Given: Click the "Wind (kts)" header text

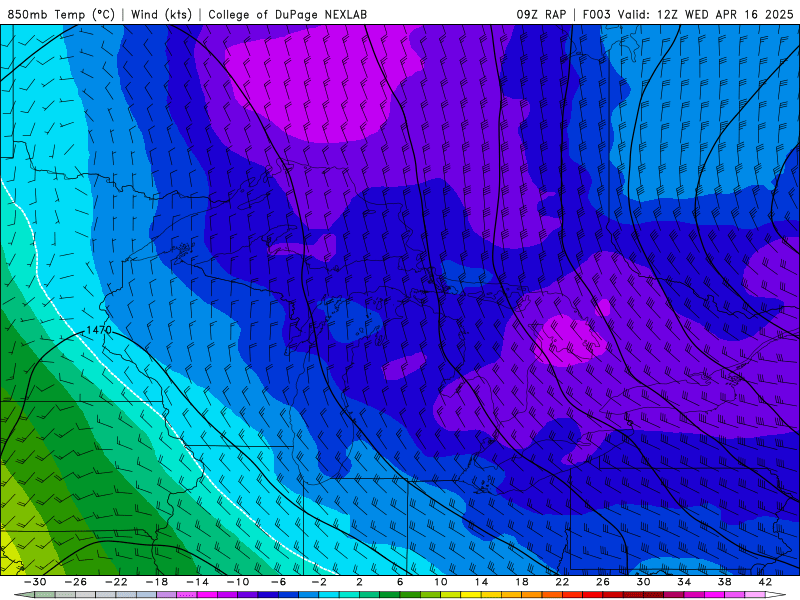Looking at the screenshot, I should [161, 14].
